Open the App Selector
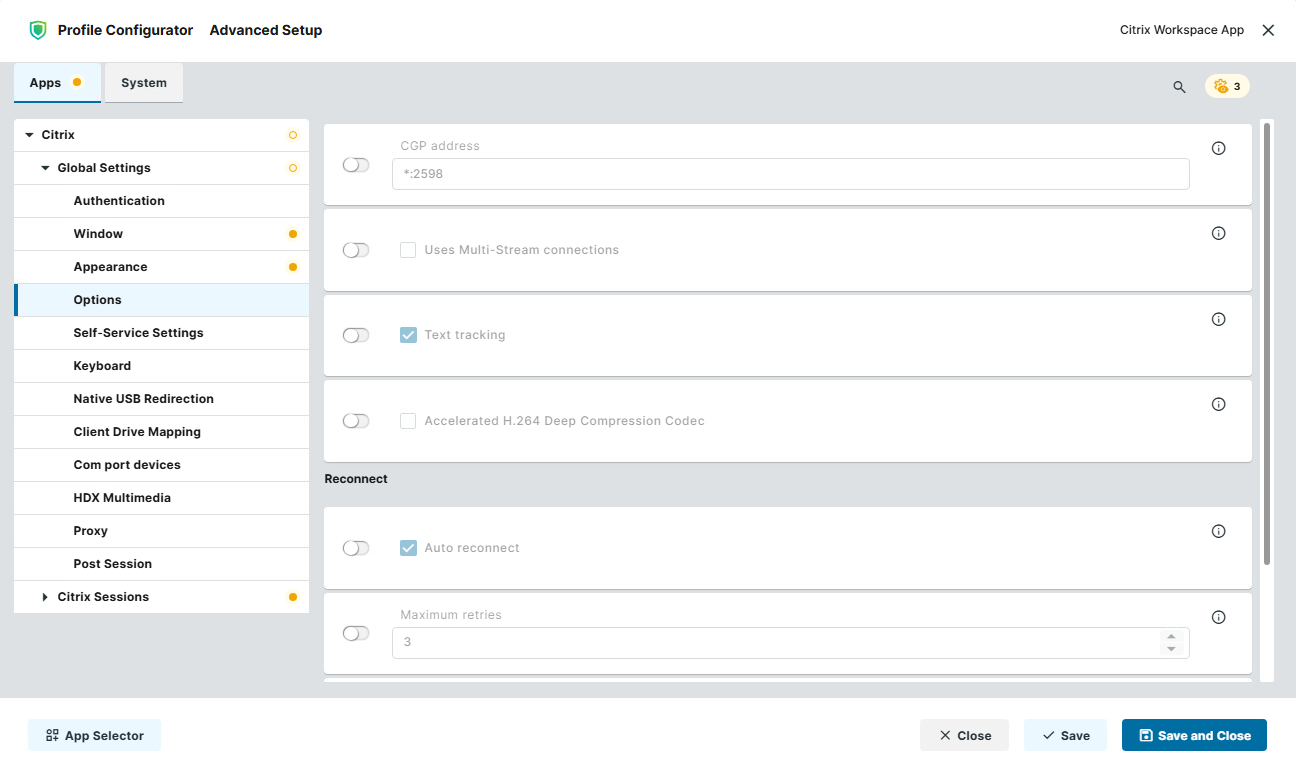1296x763 pixels. [94, 735]
